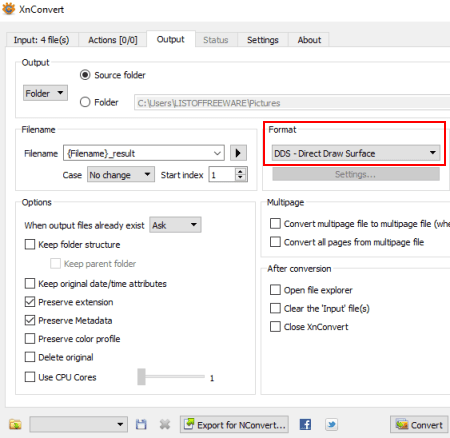The image size is (450, 438).
Task: Click the CPU cores slider handle
Action: pyautogui.click(x=141, y=377)
